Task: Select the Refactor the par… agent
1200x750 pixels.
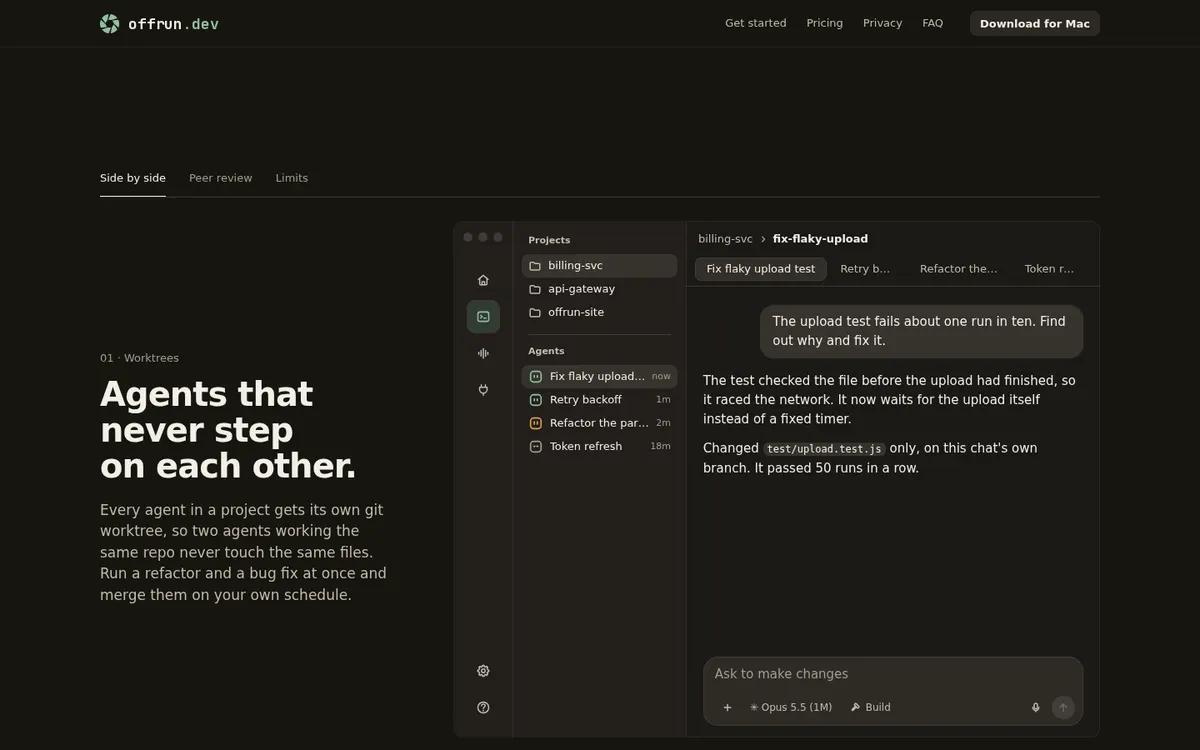Action: [x=599, y=423]
